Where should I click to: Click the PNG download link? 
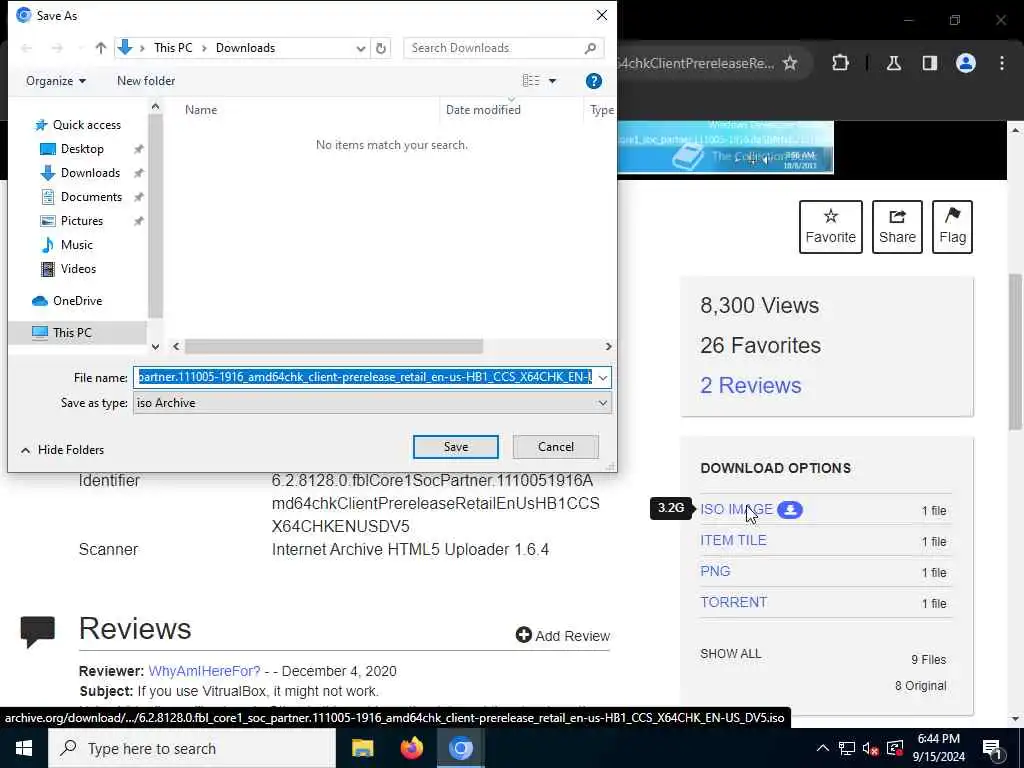pos(715,571)
